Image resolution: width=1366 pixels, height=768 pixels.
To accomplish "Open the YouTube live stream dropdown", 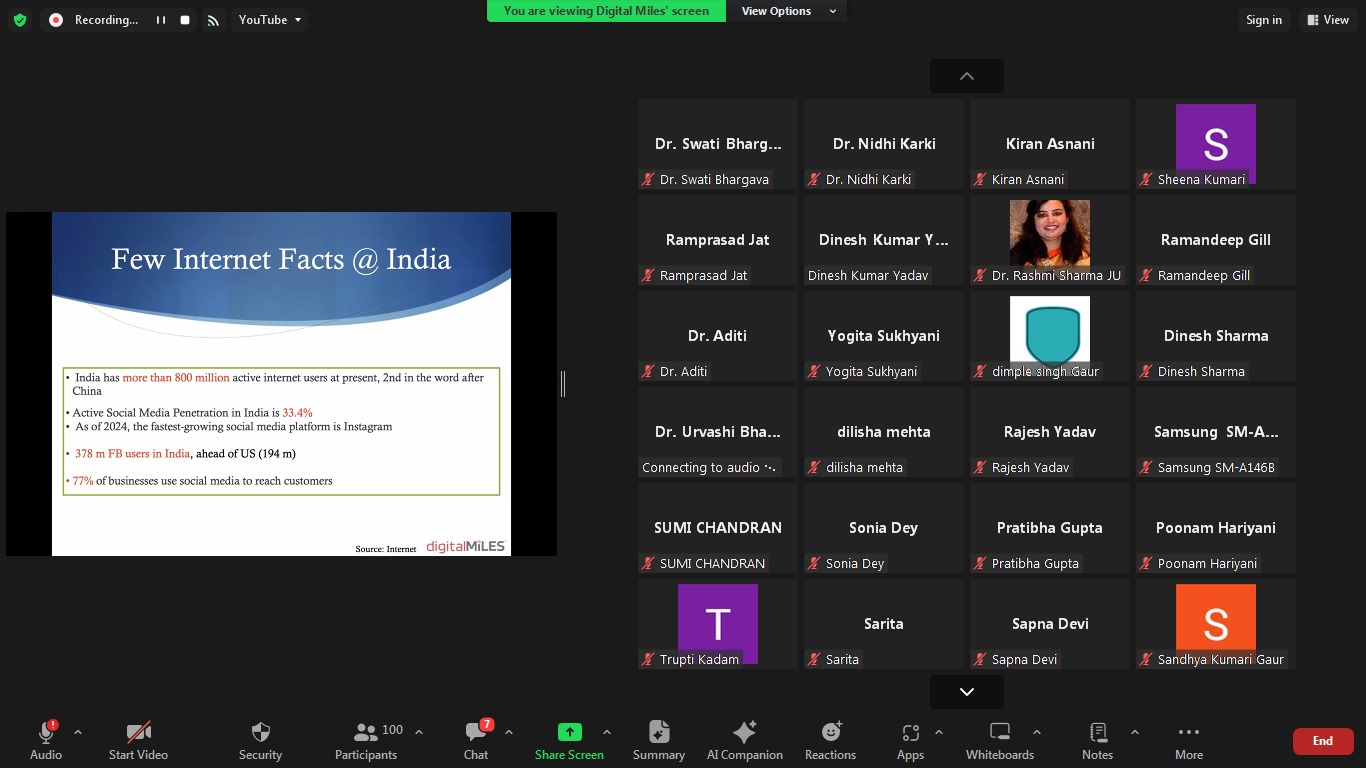I will coord(269,20).
